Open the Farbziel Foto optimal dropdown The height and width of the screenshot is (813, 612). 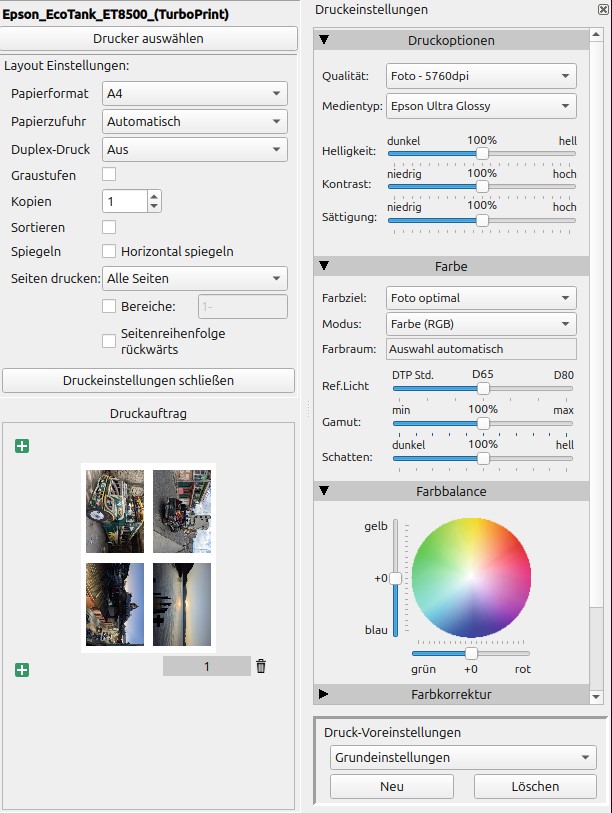tap(481, 298)
